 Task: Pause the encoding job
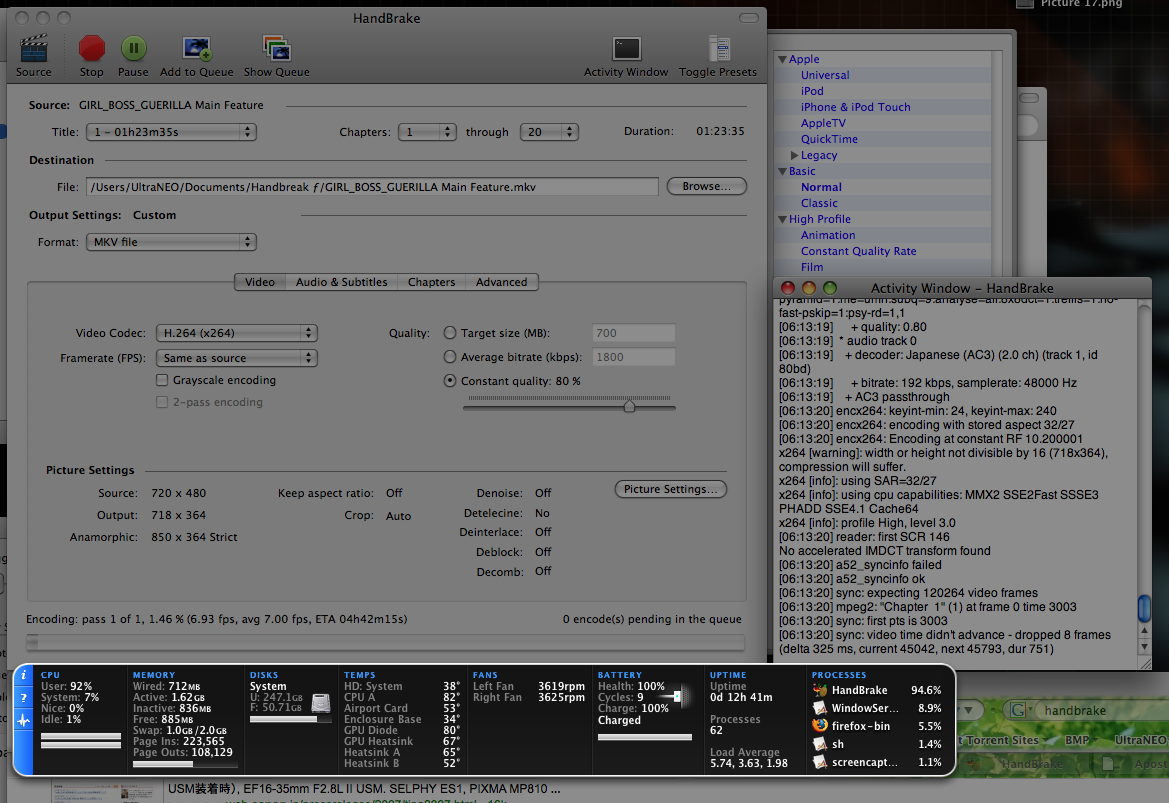click(x=133, y=49)
